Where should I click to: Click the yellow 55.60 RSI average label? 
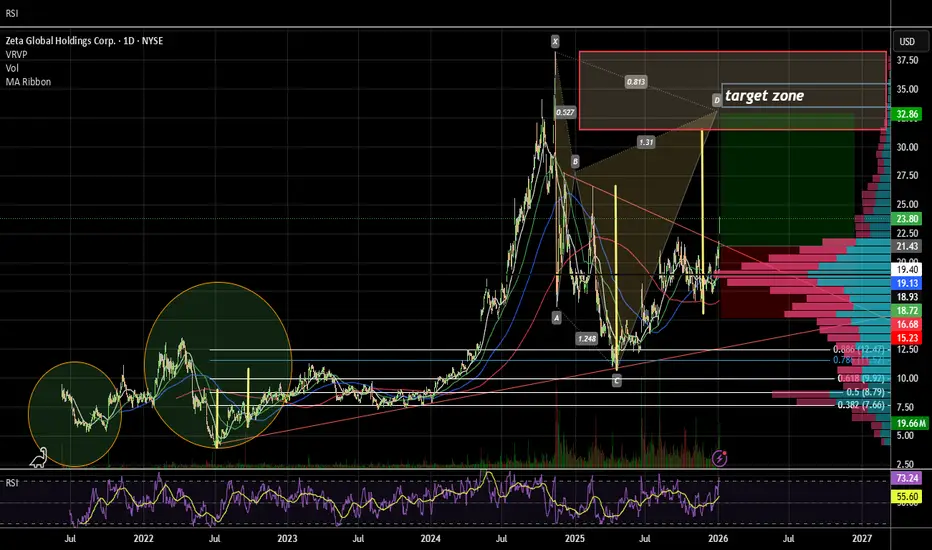[907, 496]
